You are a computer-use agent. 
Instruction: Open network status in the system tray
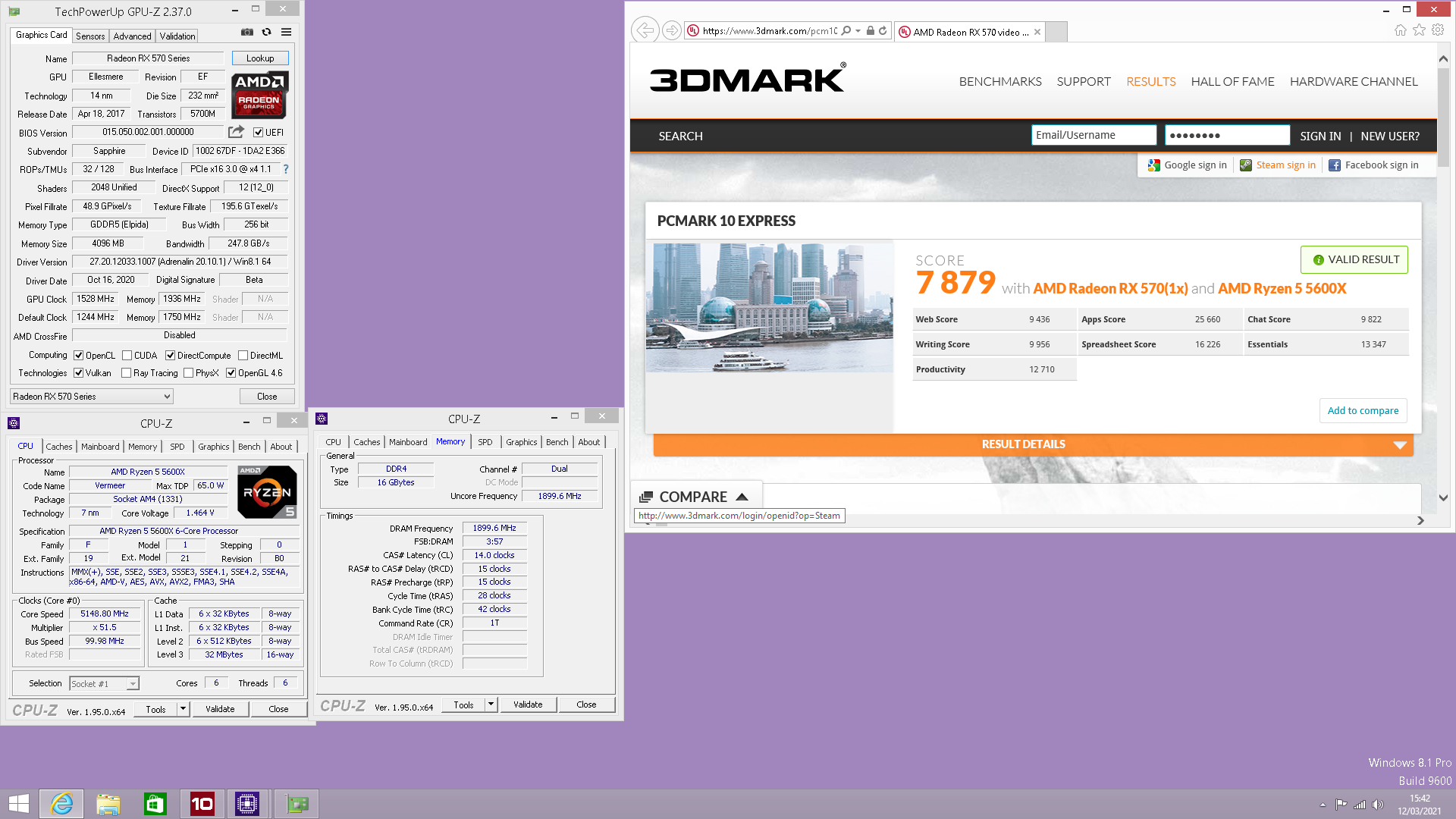1360,805
